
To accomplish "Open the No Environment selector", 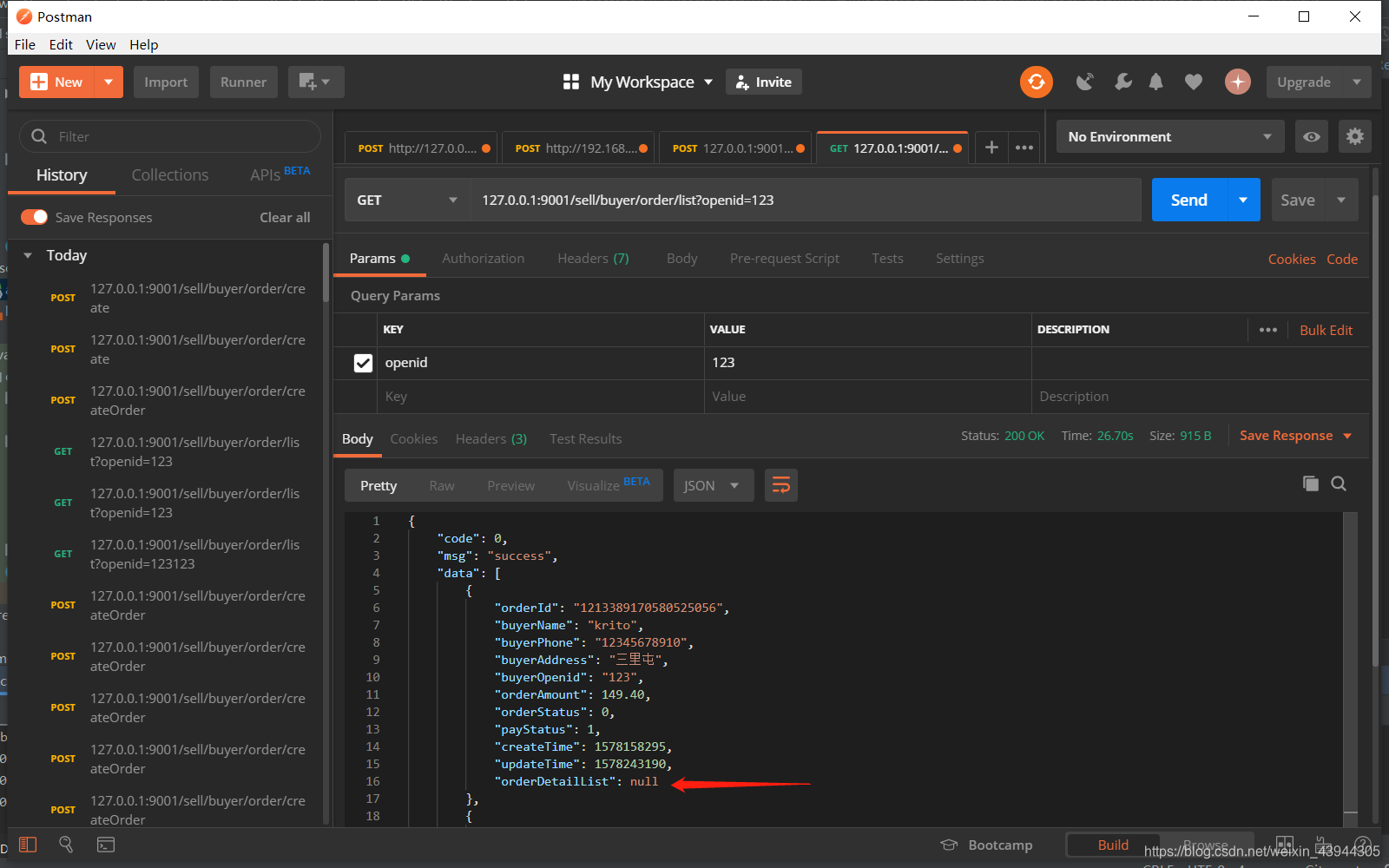I will (x=1170, y=137).
